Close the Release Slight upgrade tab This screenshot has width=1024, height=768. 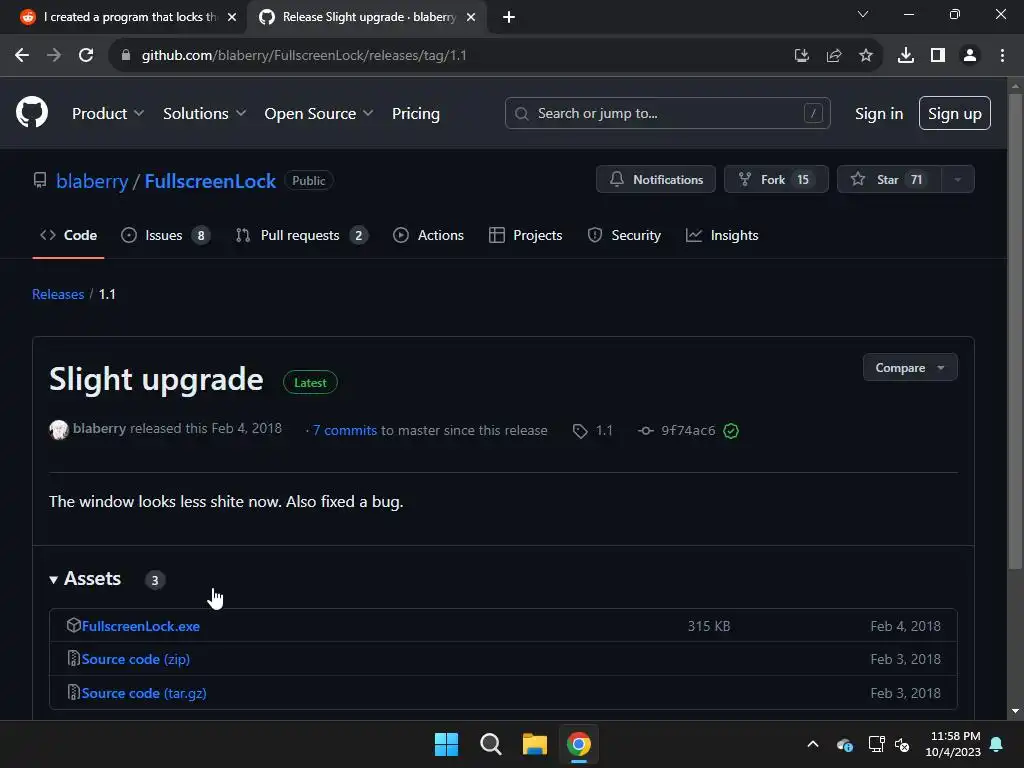(471, 17)
